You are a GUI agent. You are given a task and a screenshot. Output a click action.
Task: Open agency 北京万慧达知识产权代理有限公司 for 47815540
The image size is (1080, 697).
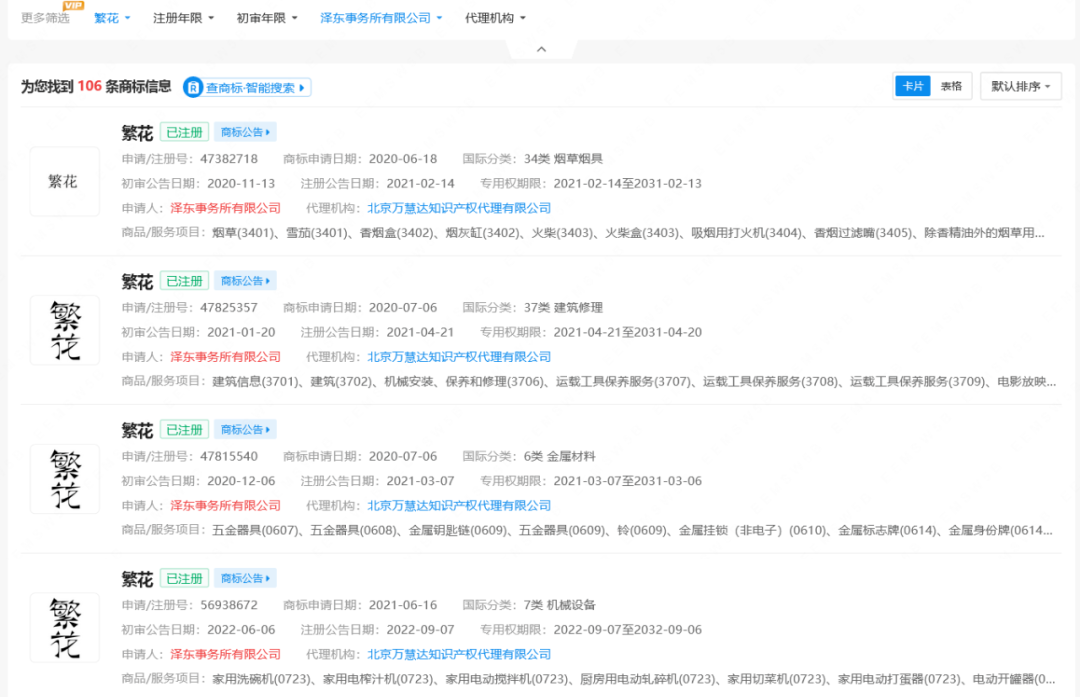tap(459, 506)
